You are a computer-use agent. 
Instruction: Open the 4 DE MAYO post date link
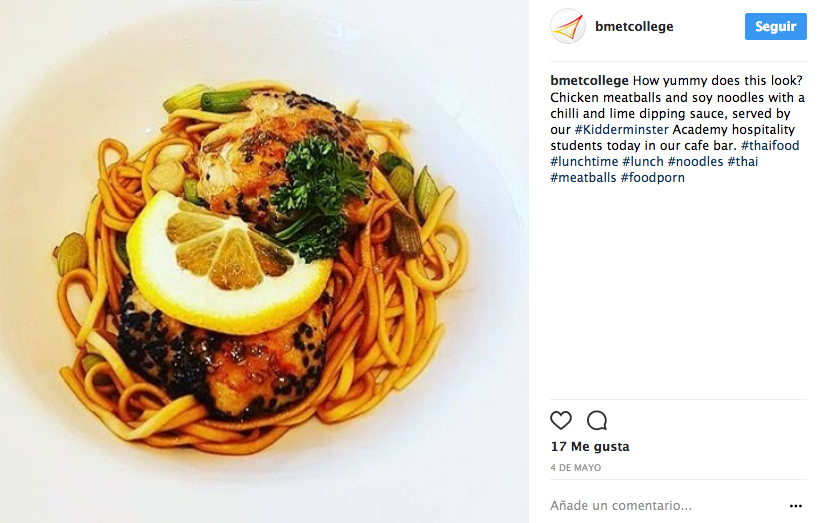[575, 468]
